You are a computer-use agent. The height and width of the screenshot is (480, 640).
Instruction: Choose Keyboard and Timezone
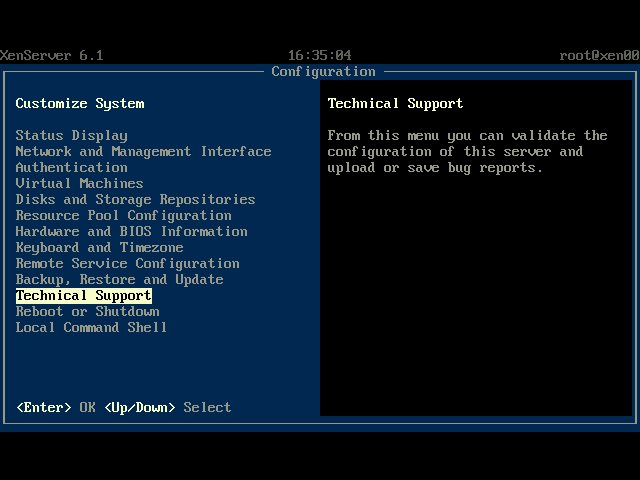[99, 247]
